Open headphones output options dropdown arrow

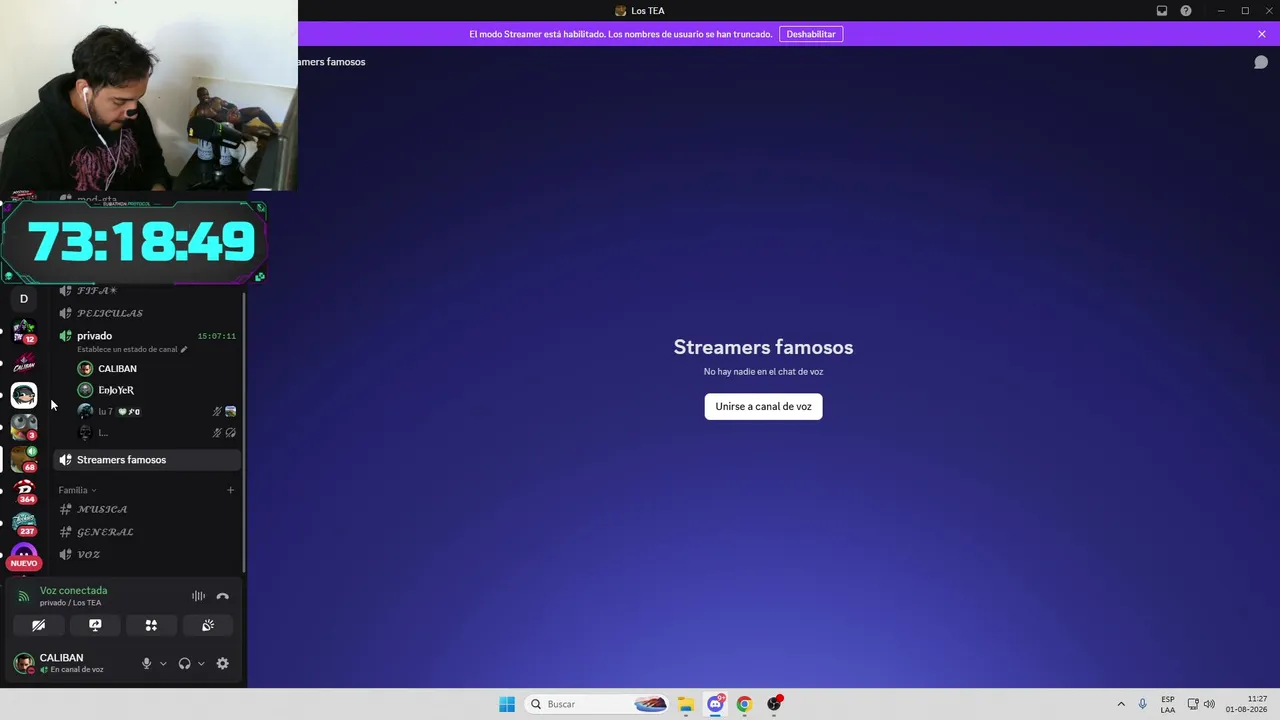coord(201,663)
